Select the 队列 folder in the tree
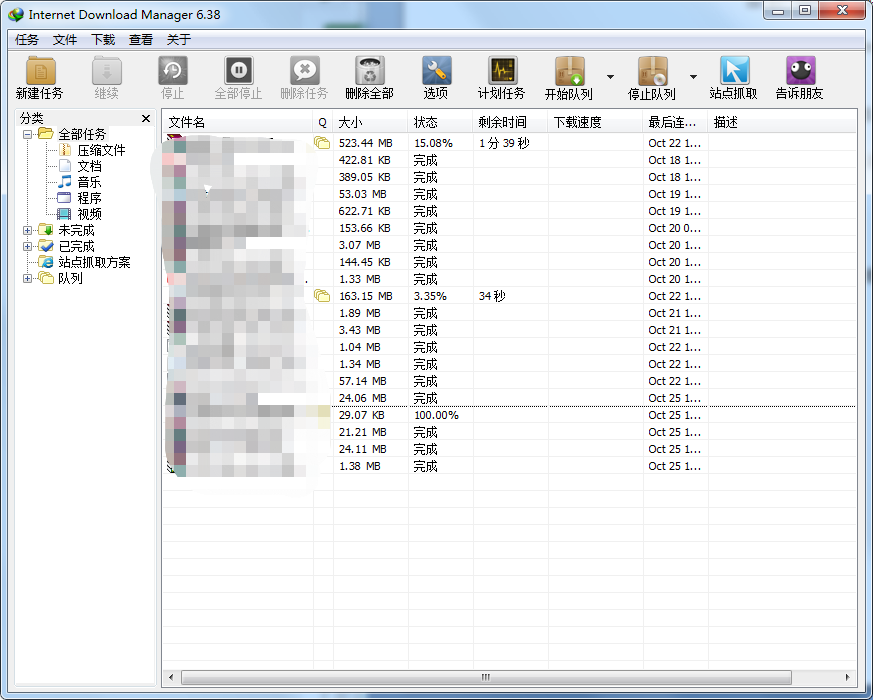The image size is (873, 700). [70, 278]
